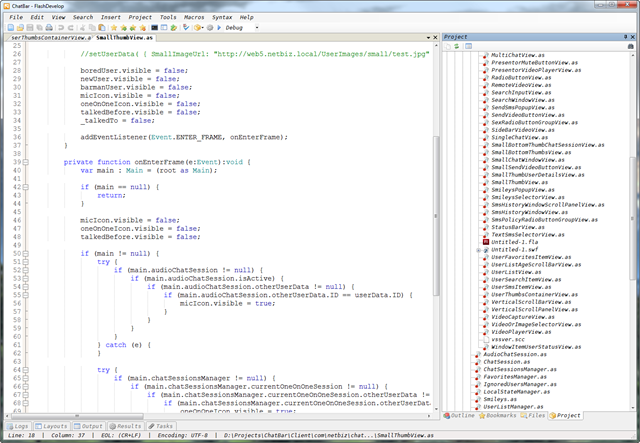The image size is (640, 443).
Task: Switch to the Outline panel tab
Action: 459,415
